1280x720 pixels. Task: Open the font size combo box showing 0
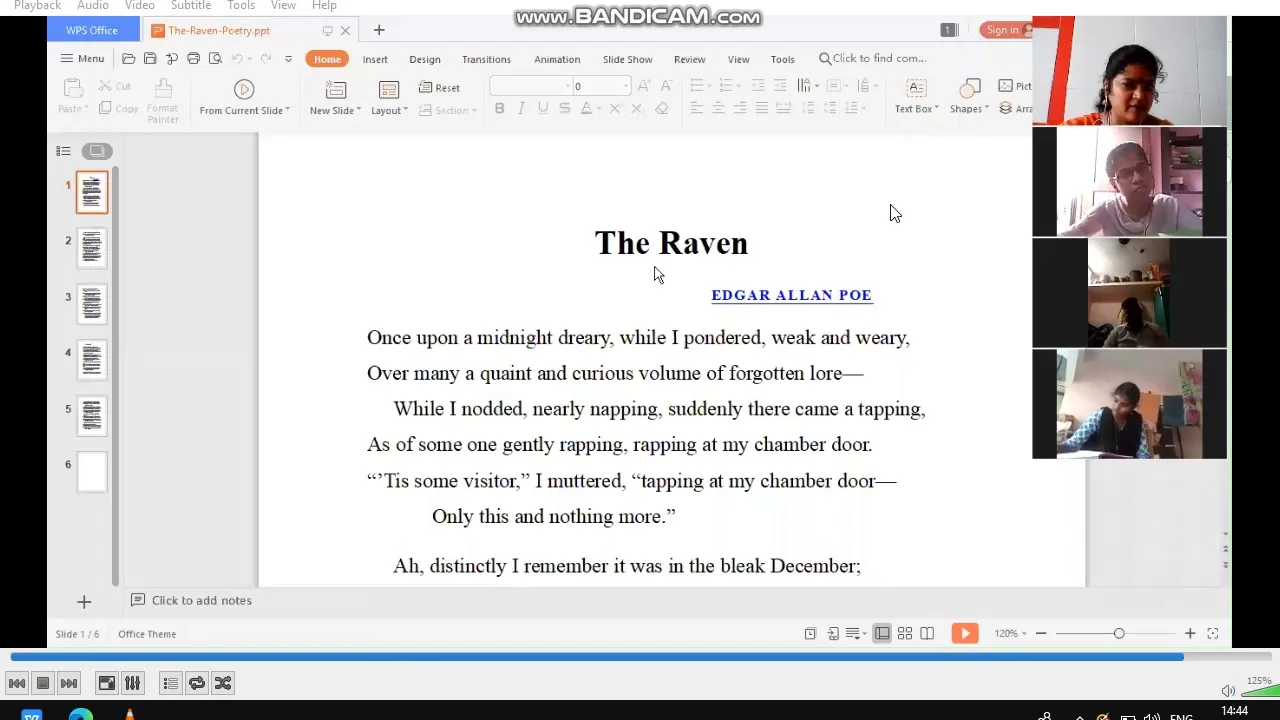[602, 86]
